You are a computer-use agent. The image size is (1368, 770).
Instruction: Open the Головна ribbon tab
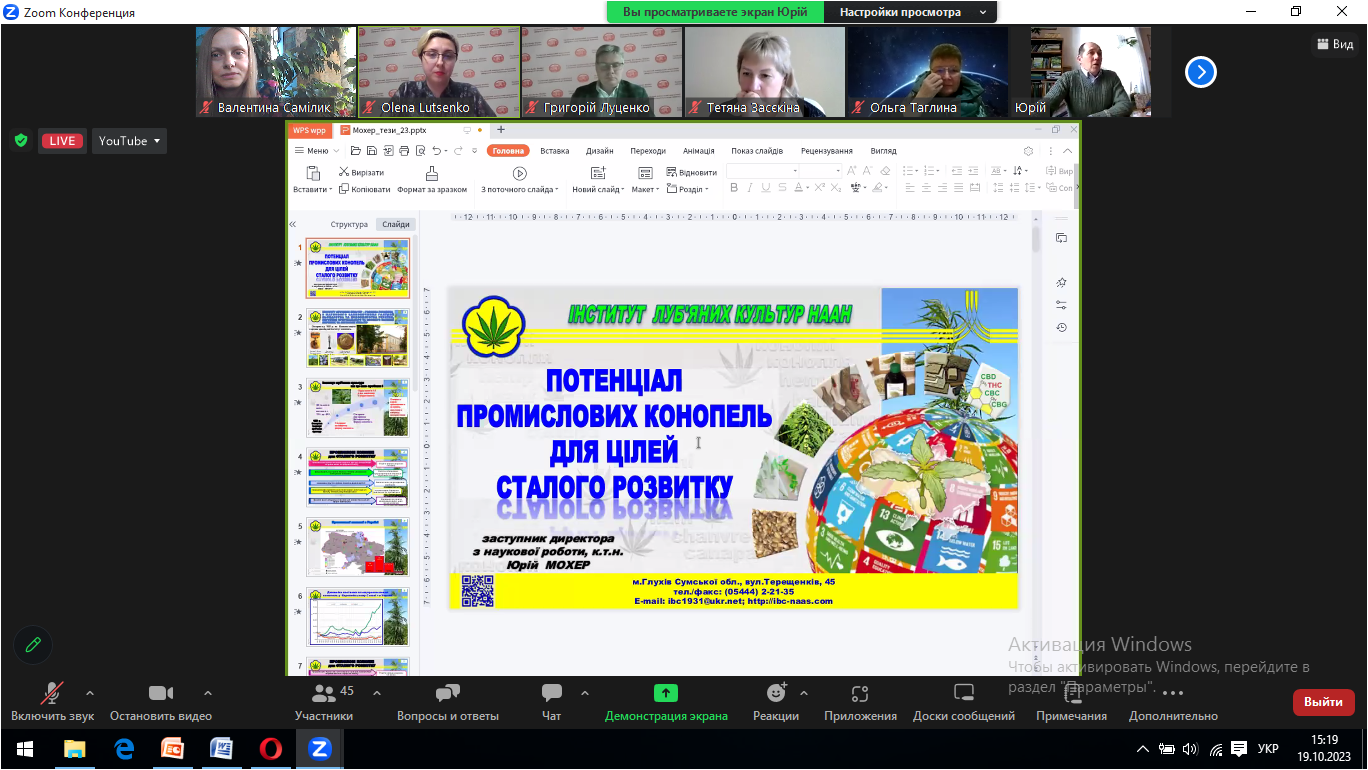pyautogui.click(x=508, y=151)
